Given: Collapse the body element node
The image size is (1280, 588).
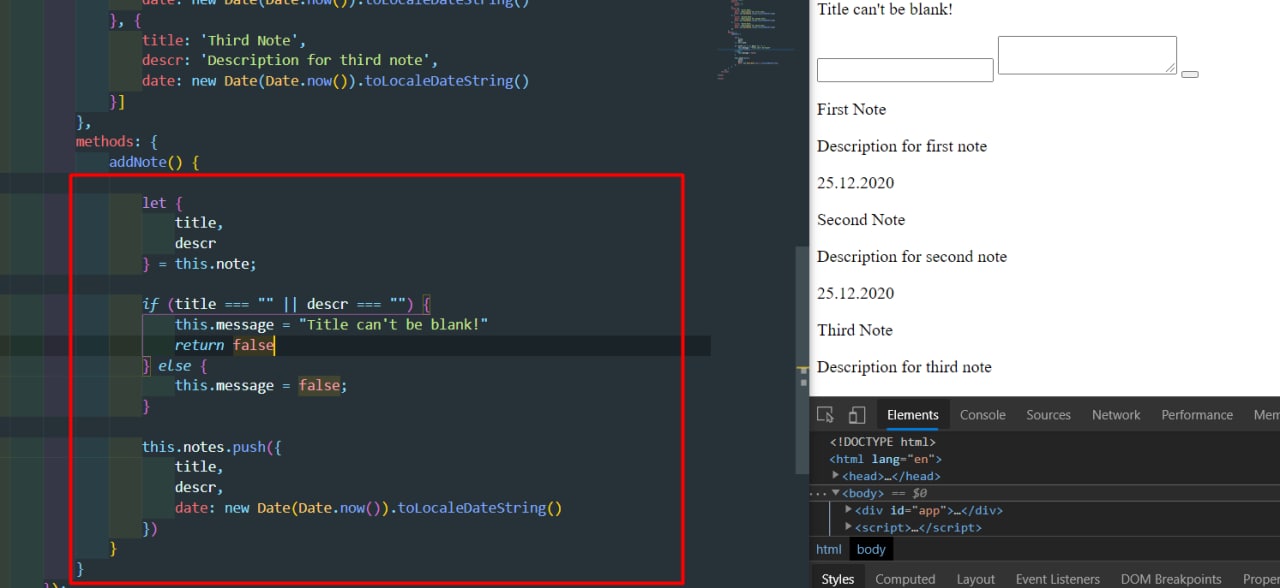Looking at the screenshot, I should [x=836, y=493].
